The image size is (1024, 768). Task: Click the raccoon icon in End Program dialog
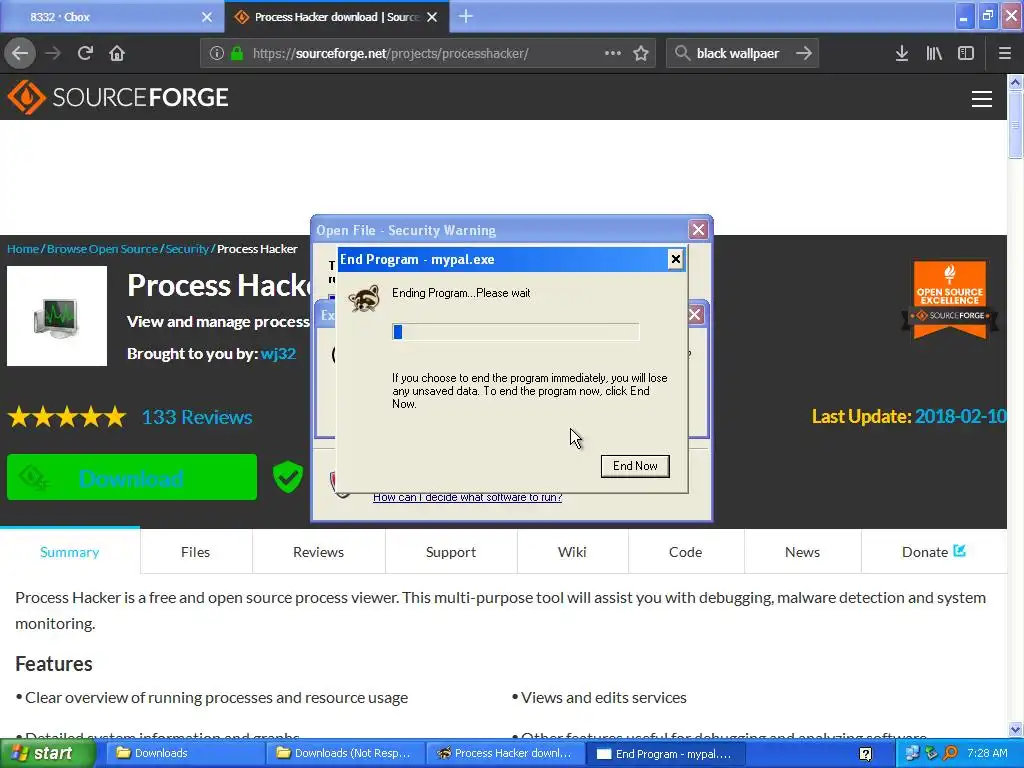coord(364,298)
